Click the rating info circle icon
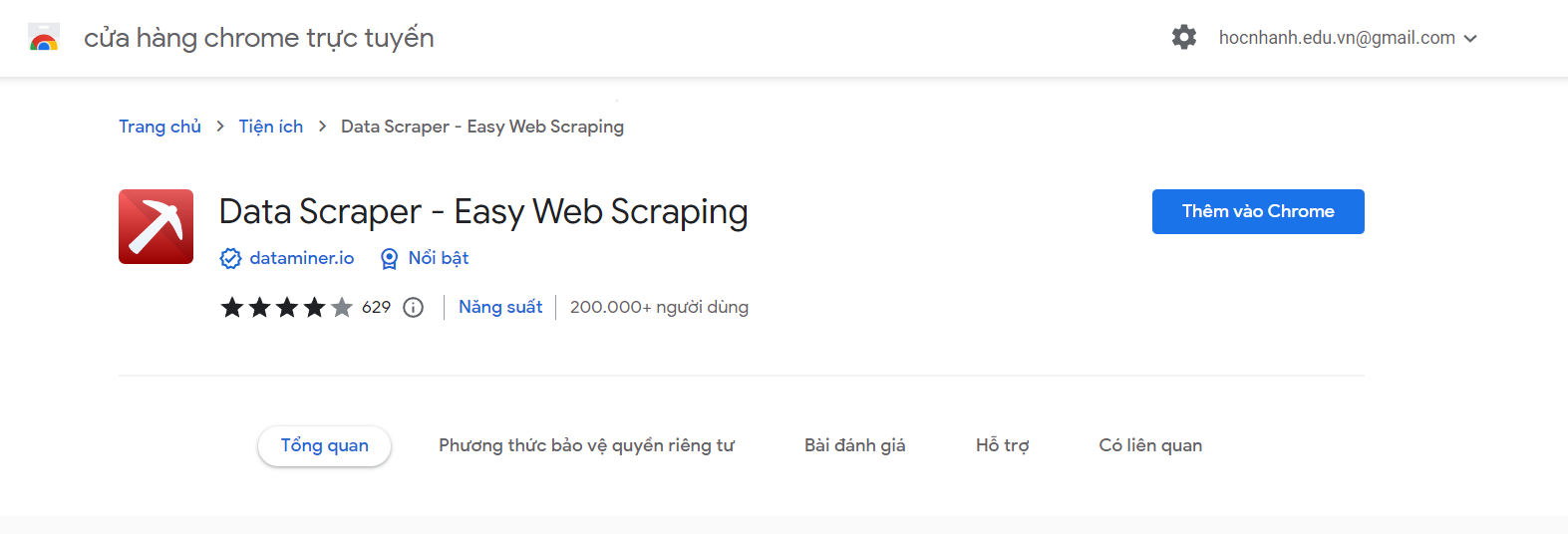The width and height of the screenshot is (1568, 534). click(413, 308)
